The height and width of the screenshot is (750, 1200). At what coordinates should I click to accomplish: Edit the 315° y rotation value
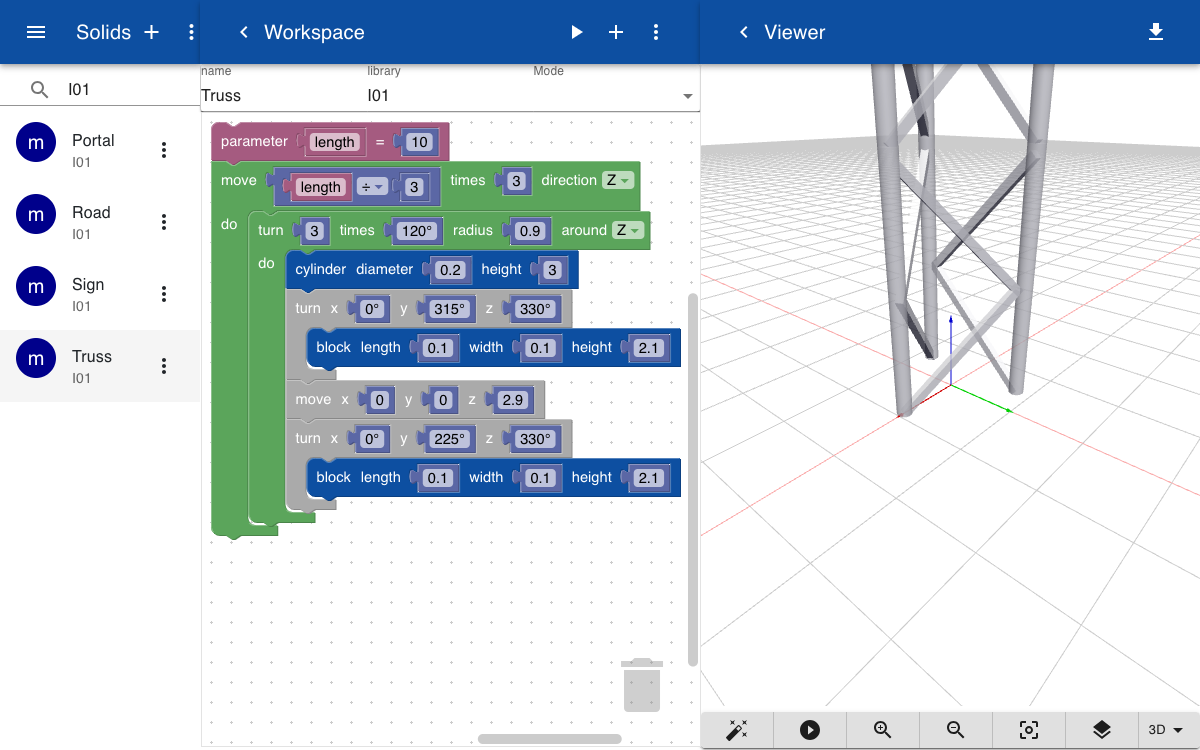(449, 309)
